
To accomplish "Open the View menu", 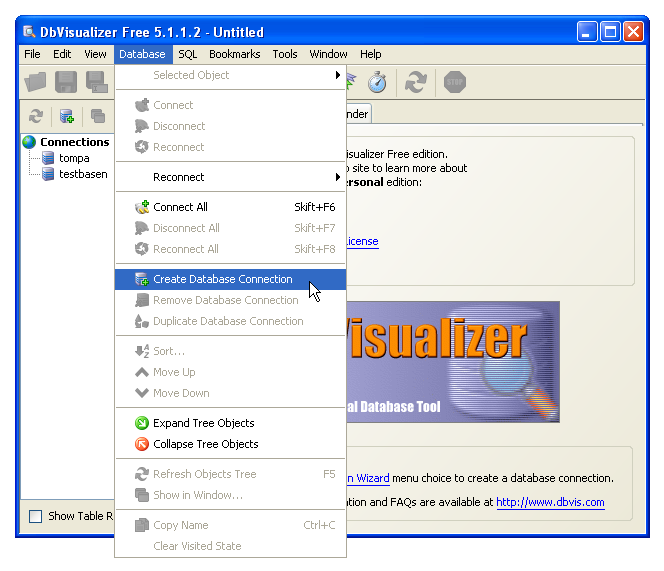I will click(x=95, y=54).
